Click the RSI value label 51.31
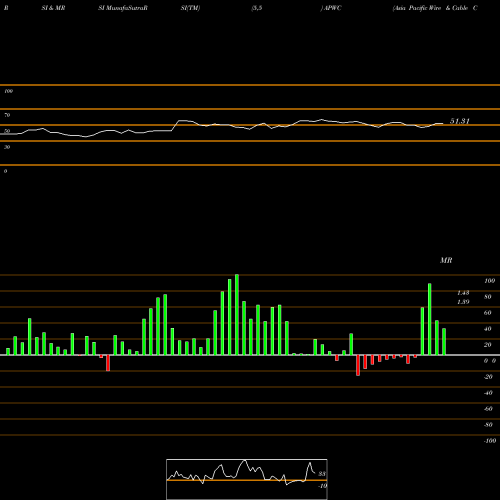500x500 pixels. coord(460,121)
